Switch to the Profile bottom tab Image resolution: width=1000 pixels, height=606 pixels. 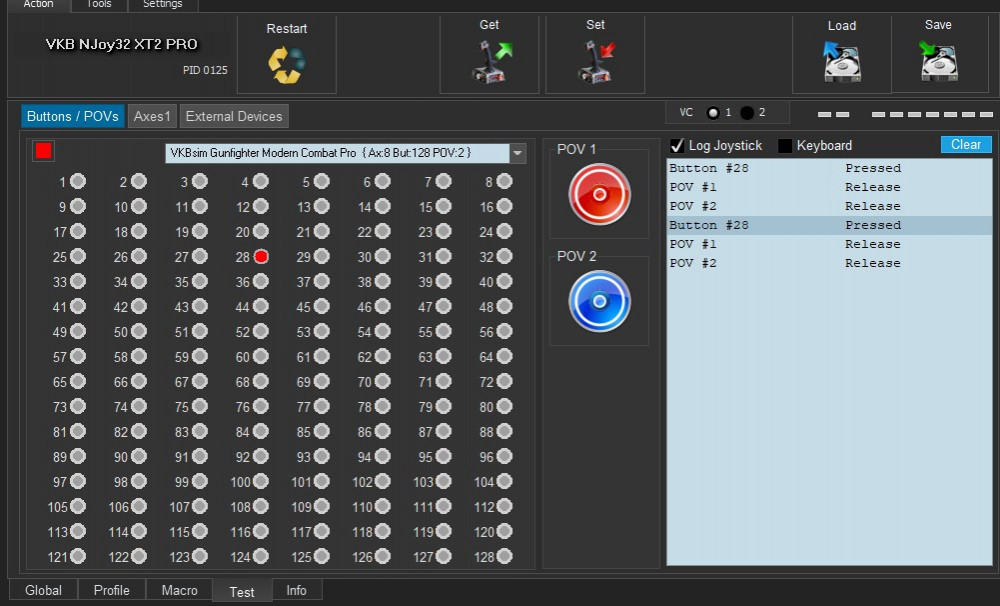[111, 590]
